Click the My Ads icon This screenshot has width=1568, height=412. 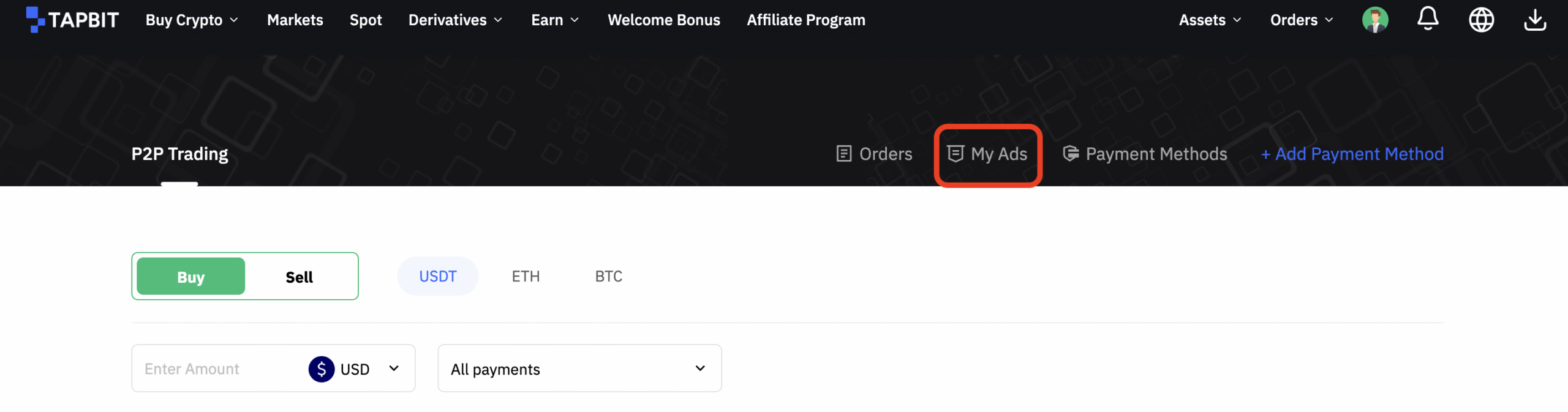pos(955,154)
